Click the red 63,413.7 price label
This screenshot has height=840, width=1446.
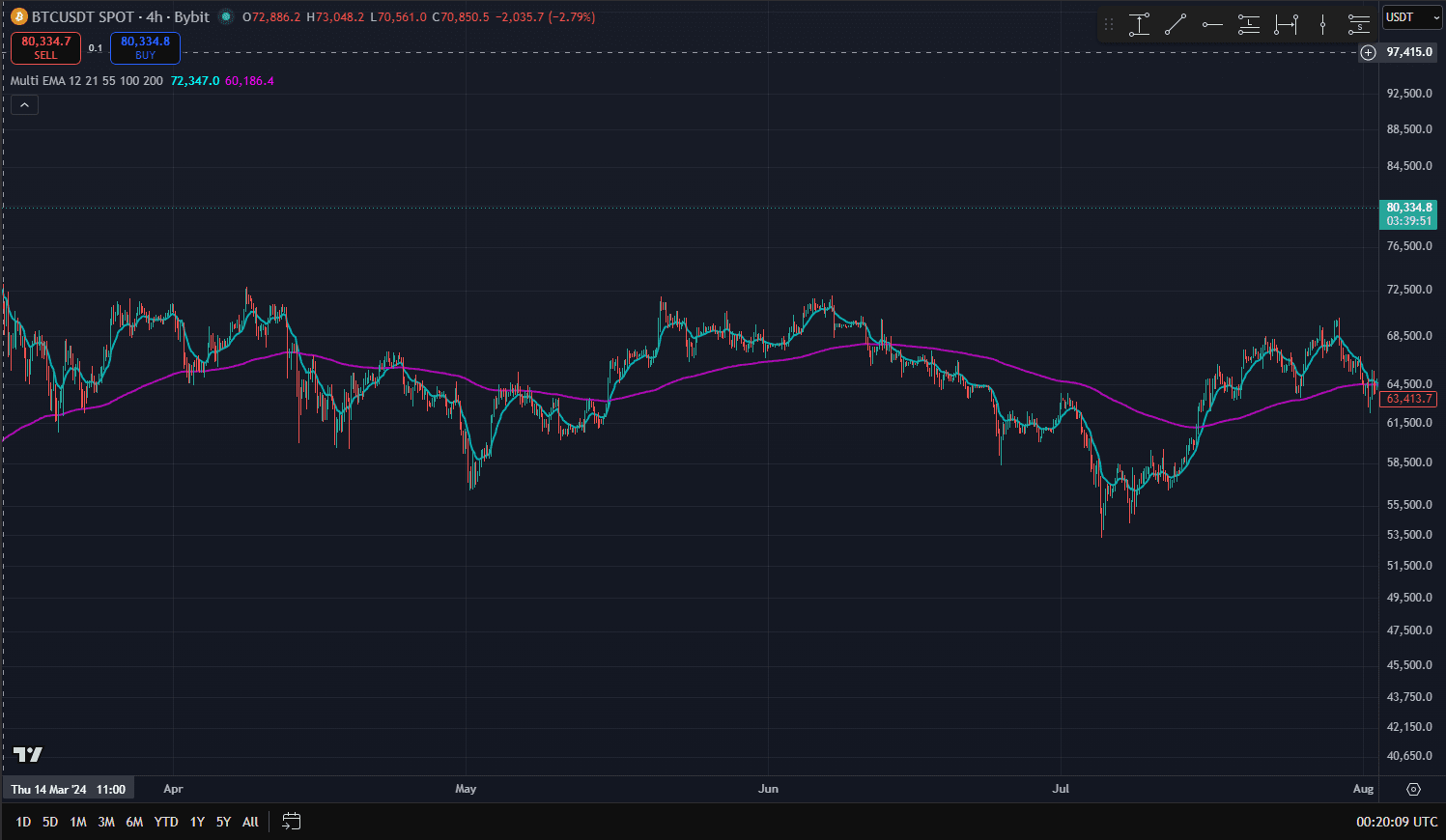click(x=1409, y=399)
